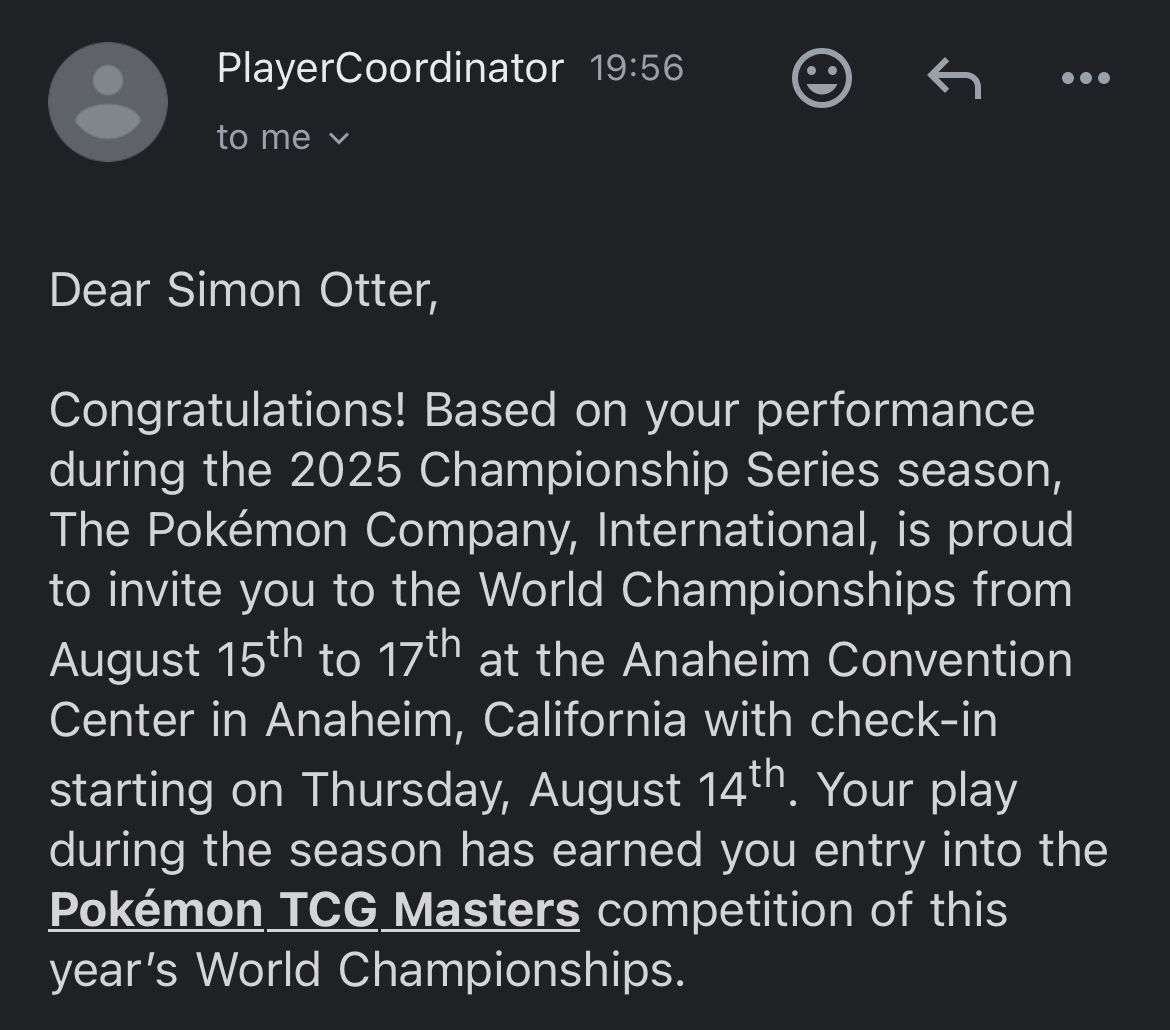Open the three-dot more options menu
Image resolution: width=1170 pixels, height=1030 pixels.
click(1086, 78)
